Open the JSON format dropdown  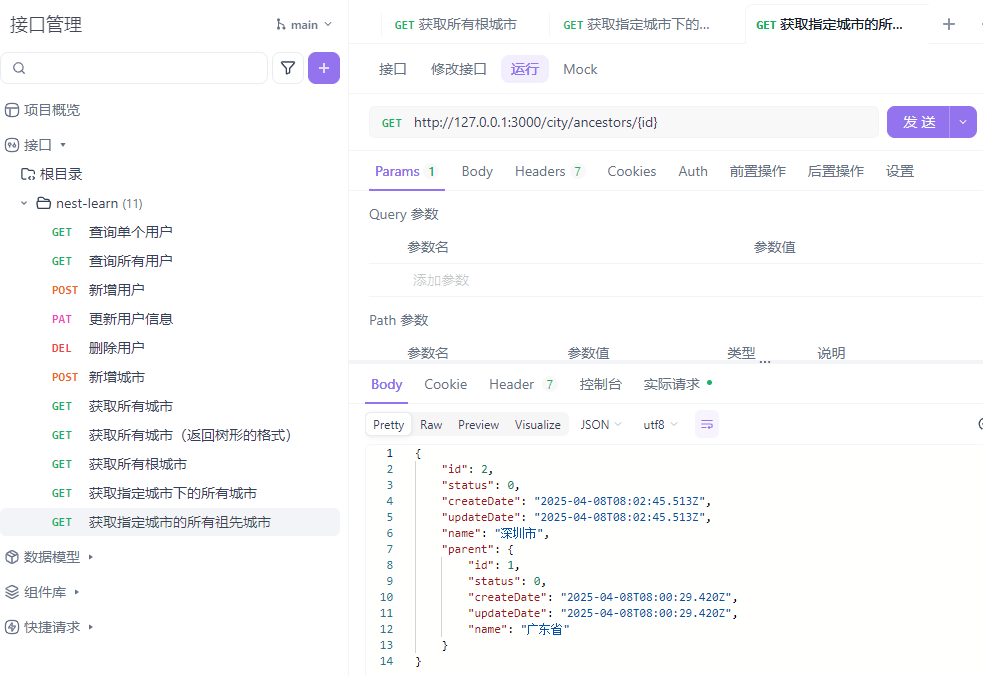click(601, 425)
